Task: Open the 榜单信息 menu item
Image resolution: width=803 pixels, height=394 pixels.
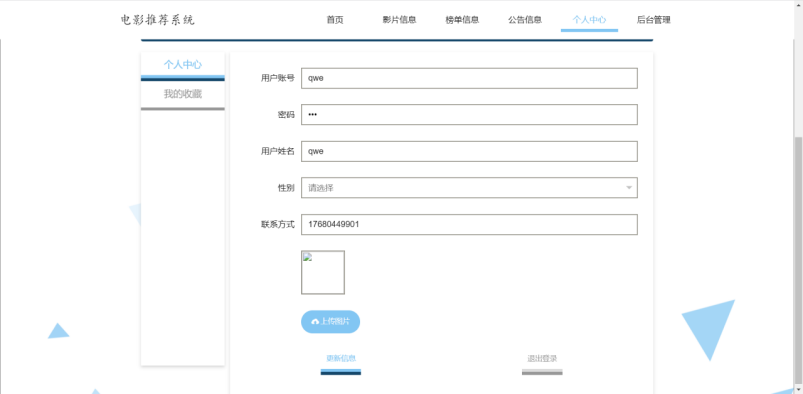Action: [462, 20]
